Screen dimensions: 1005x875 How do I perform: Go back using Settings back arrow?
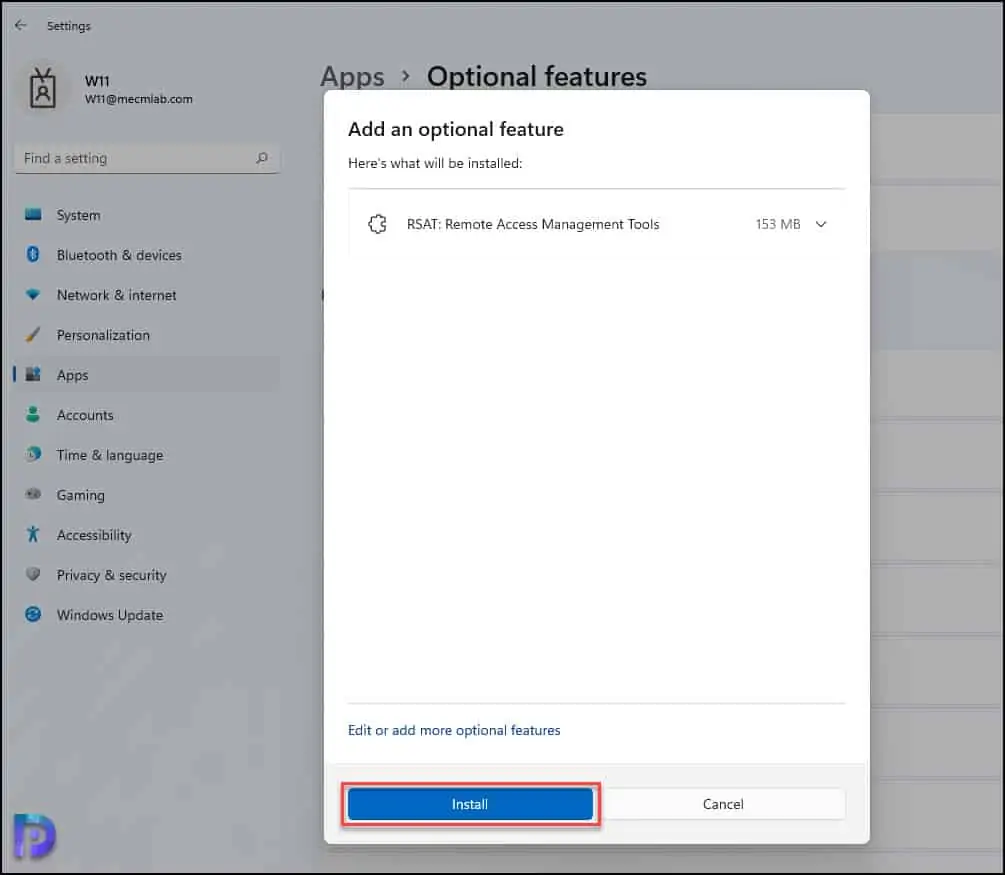(x=21, y=26)
